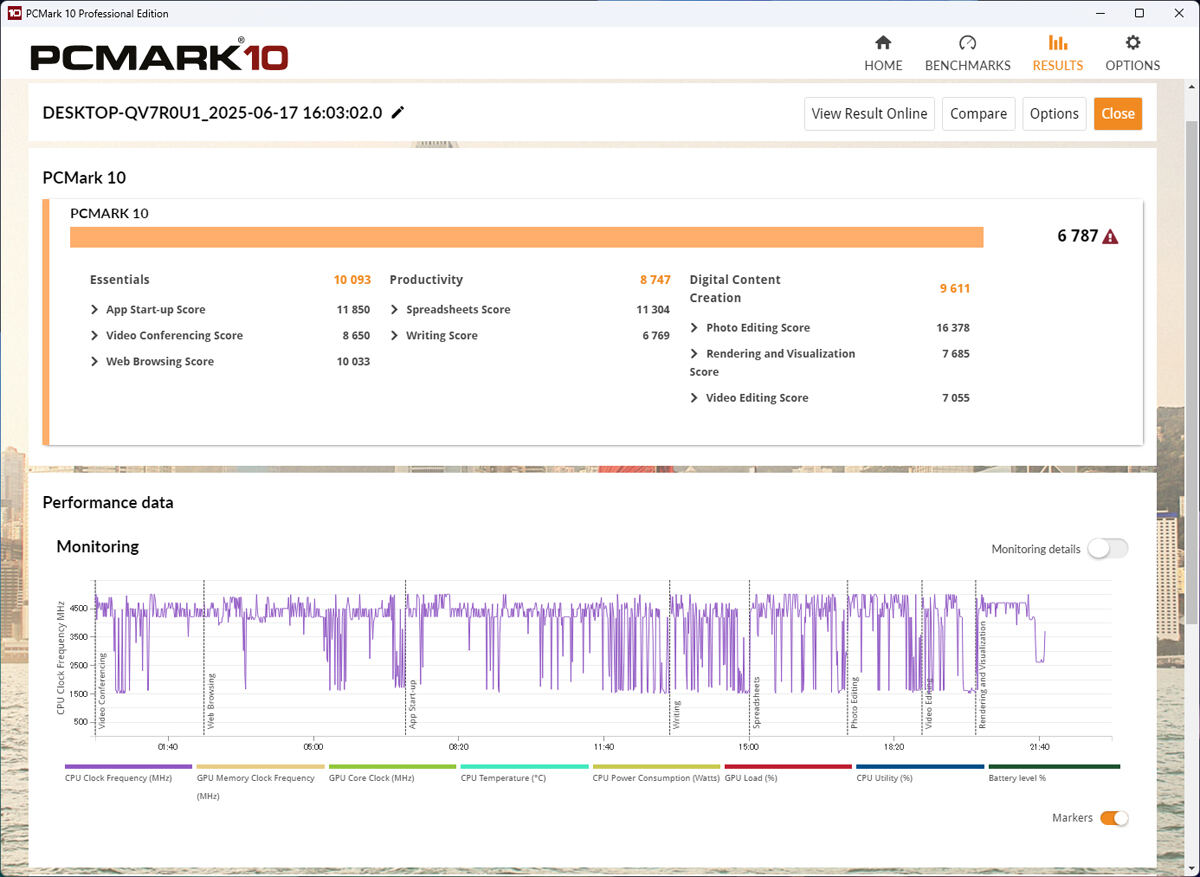Click the result name DESKTOP-QV7R0U1 title
The width and height of the screenshot is (1200, 877).
coord(212,113)
